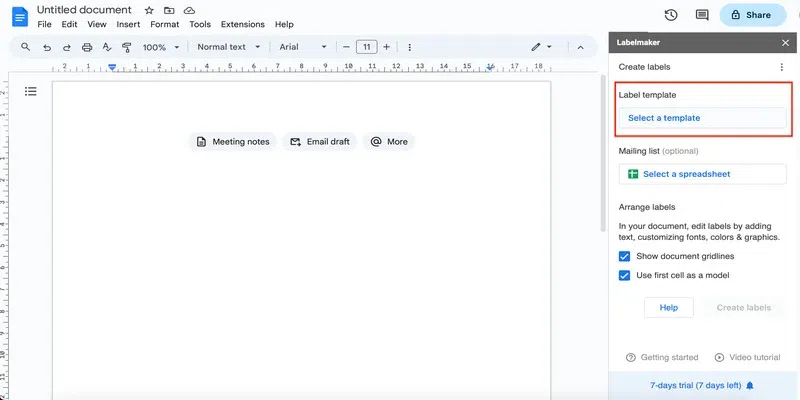The image size is (800, 400).
Task: Click the document vertical scrollbar
Action: point(604,153)
